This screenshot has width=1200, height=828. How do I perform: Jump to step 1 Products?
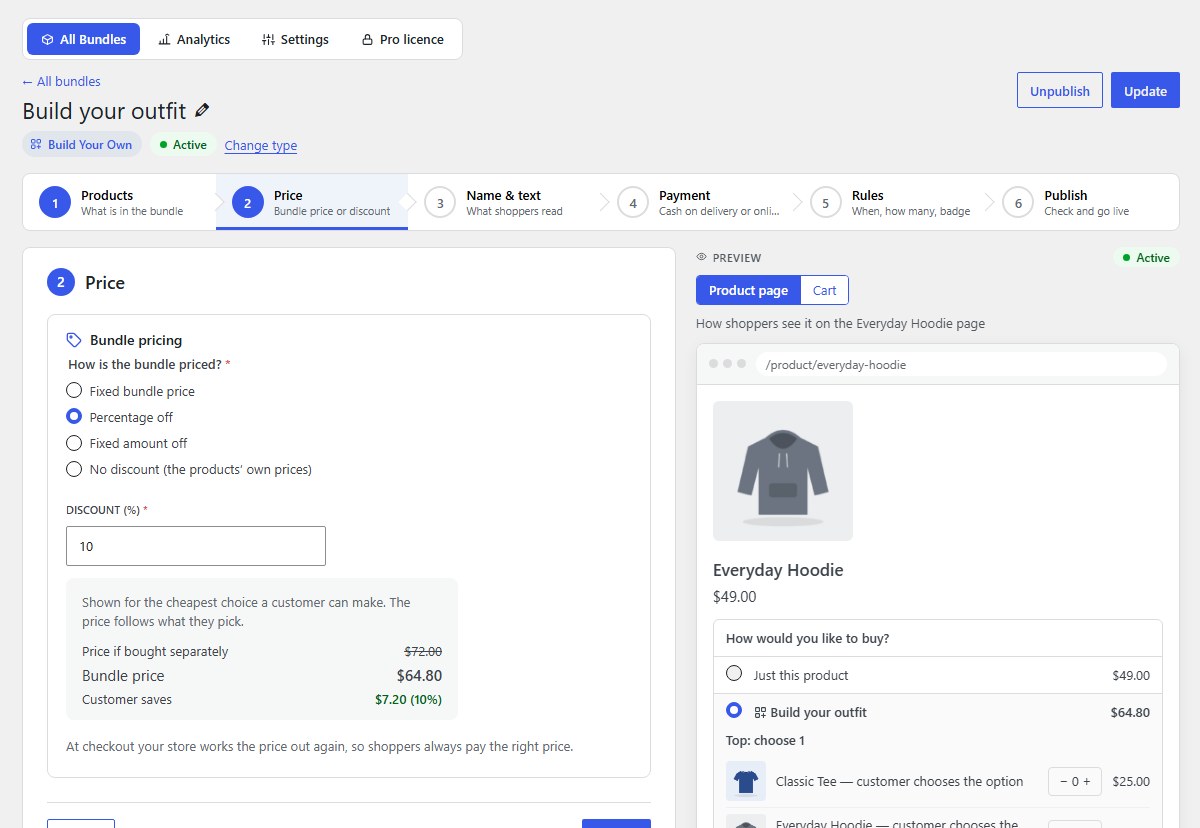119,203
